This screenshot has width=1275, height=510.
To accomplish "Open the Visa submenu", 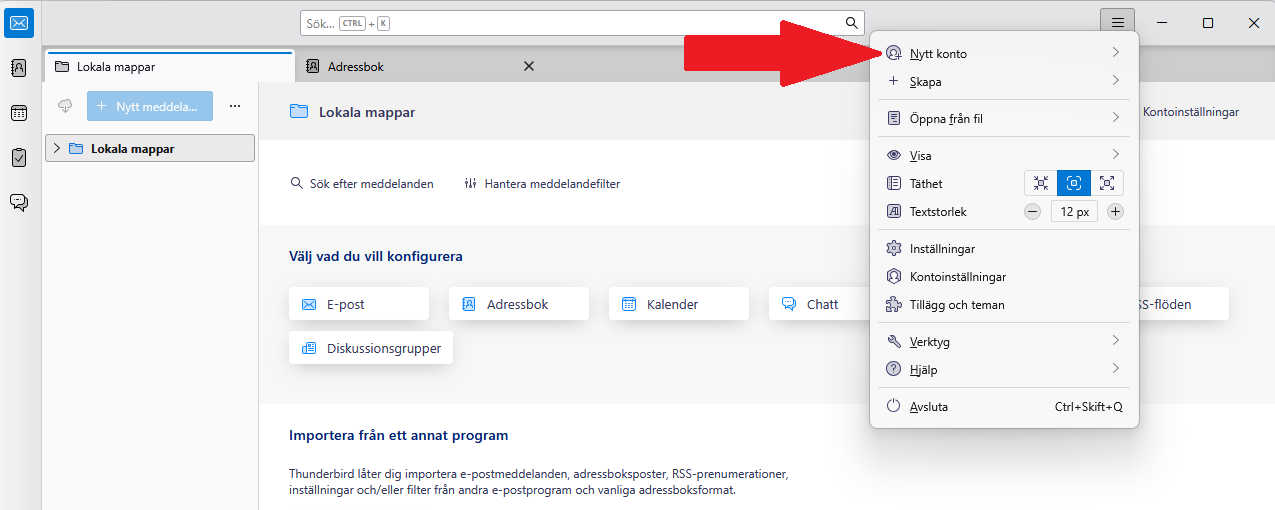I will click(1004, 155).
